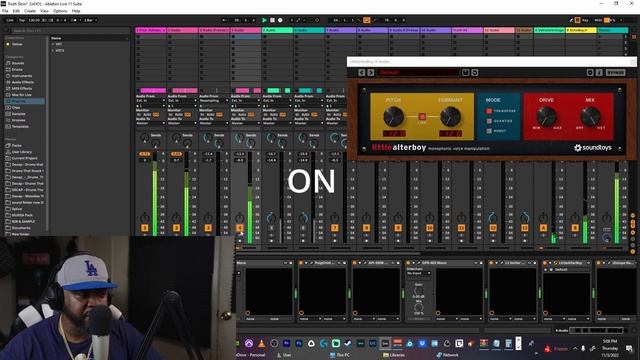Save the Little AlterBoy preset

click(465, 73)
